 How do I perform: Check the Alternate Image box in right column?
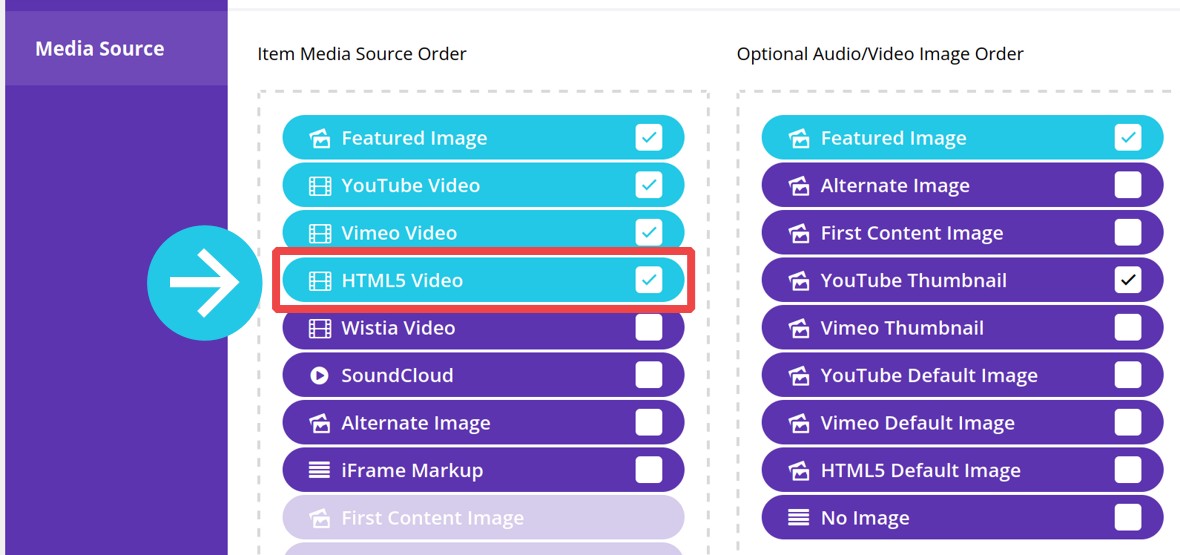click(x=1128, y=185)
